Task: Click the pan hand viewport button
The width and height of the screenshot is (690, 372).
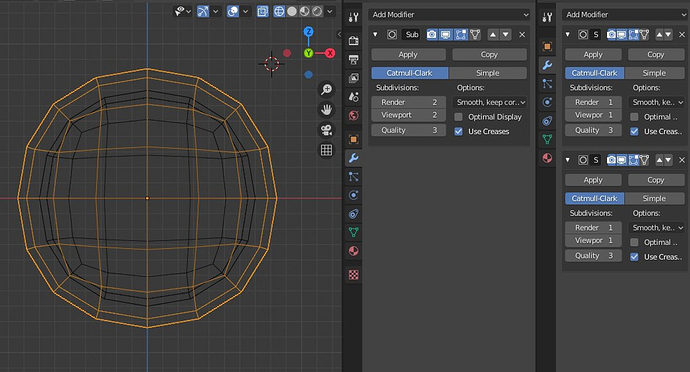Action: [x=326, y=110]
